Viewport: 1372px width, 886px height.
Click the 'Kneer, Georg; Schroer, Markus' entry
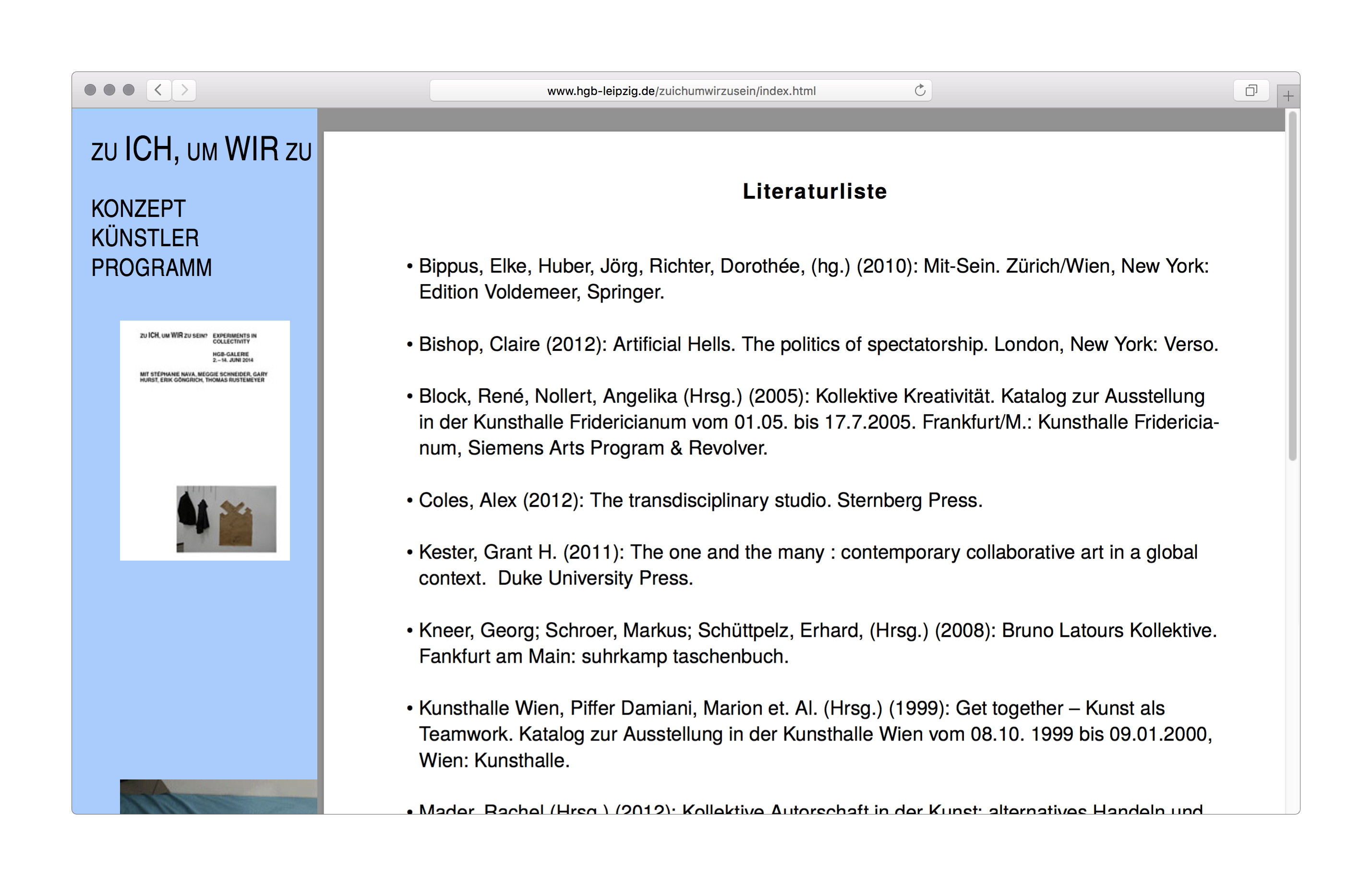point(812,643)
